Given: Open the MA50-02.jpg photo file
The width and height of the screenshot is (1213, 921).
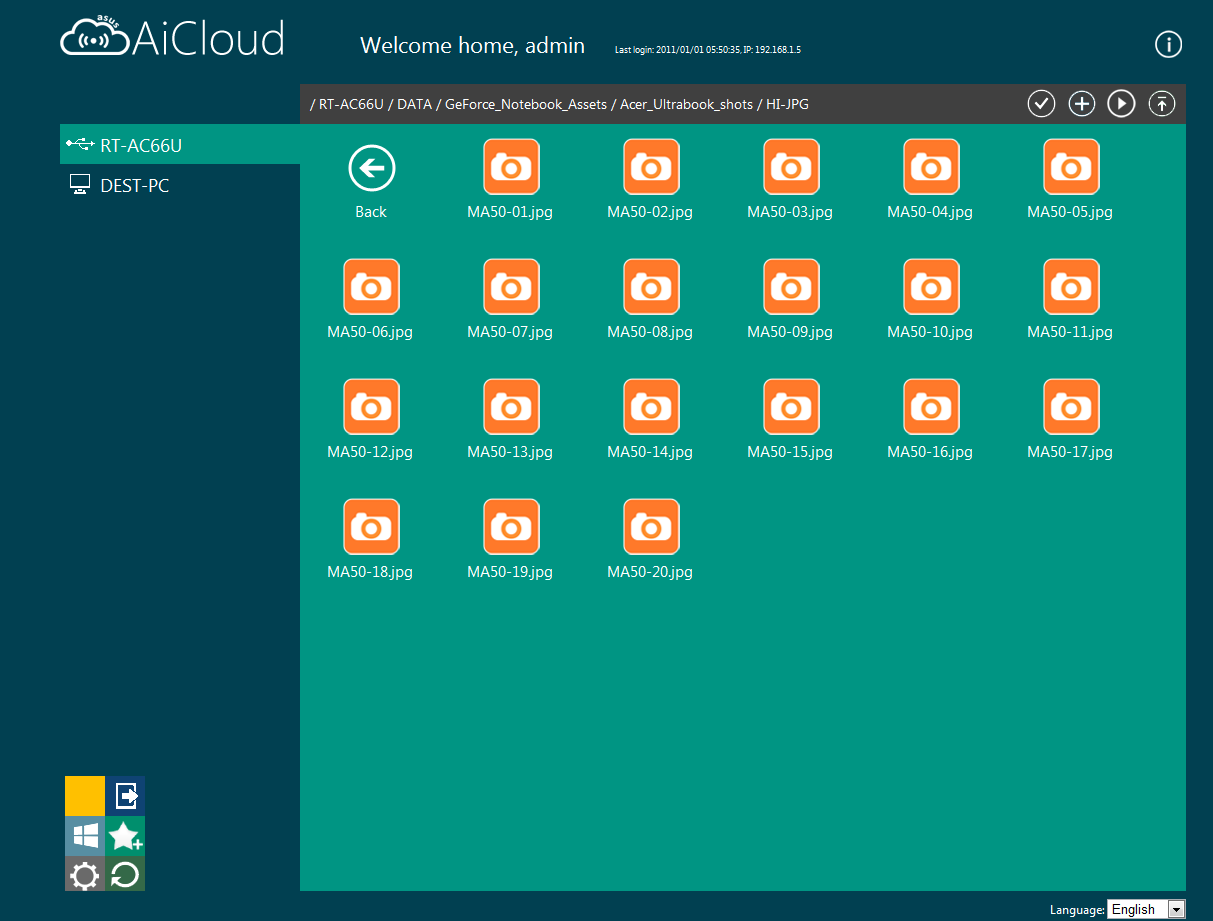Looking at the screenshot, I should click(x=651, y=166).
